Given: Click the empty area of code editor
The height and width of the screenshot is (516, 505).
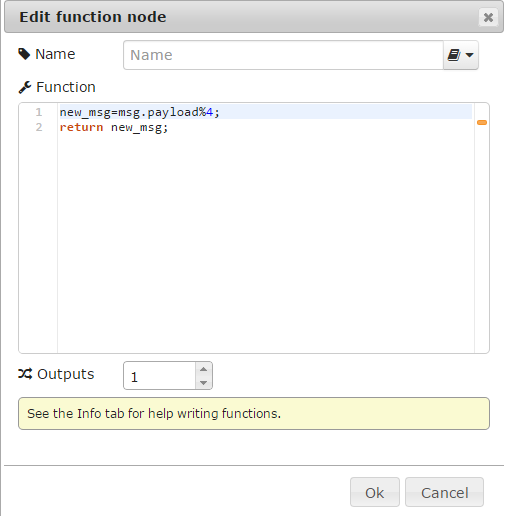Looking at the screenshot, I should [266, 243].
